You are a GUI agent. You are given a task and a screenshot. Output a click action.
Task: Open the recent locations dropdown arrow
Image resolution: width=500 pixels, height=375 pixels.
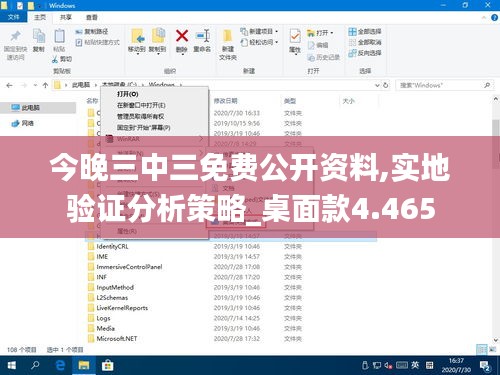point(35,85)
